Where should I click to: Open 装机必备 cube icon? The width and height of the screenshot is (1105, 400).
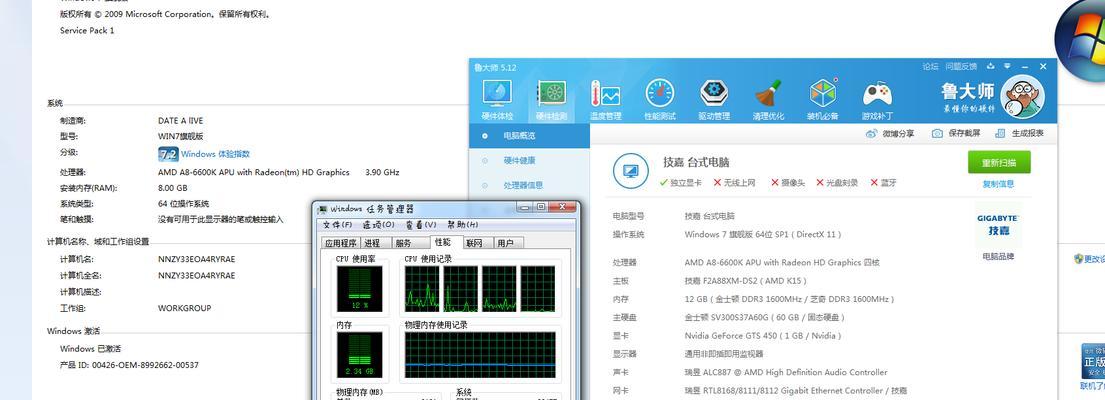click(x=822, y=100)
